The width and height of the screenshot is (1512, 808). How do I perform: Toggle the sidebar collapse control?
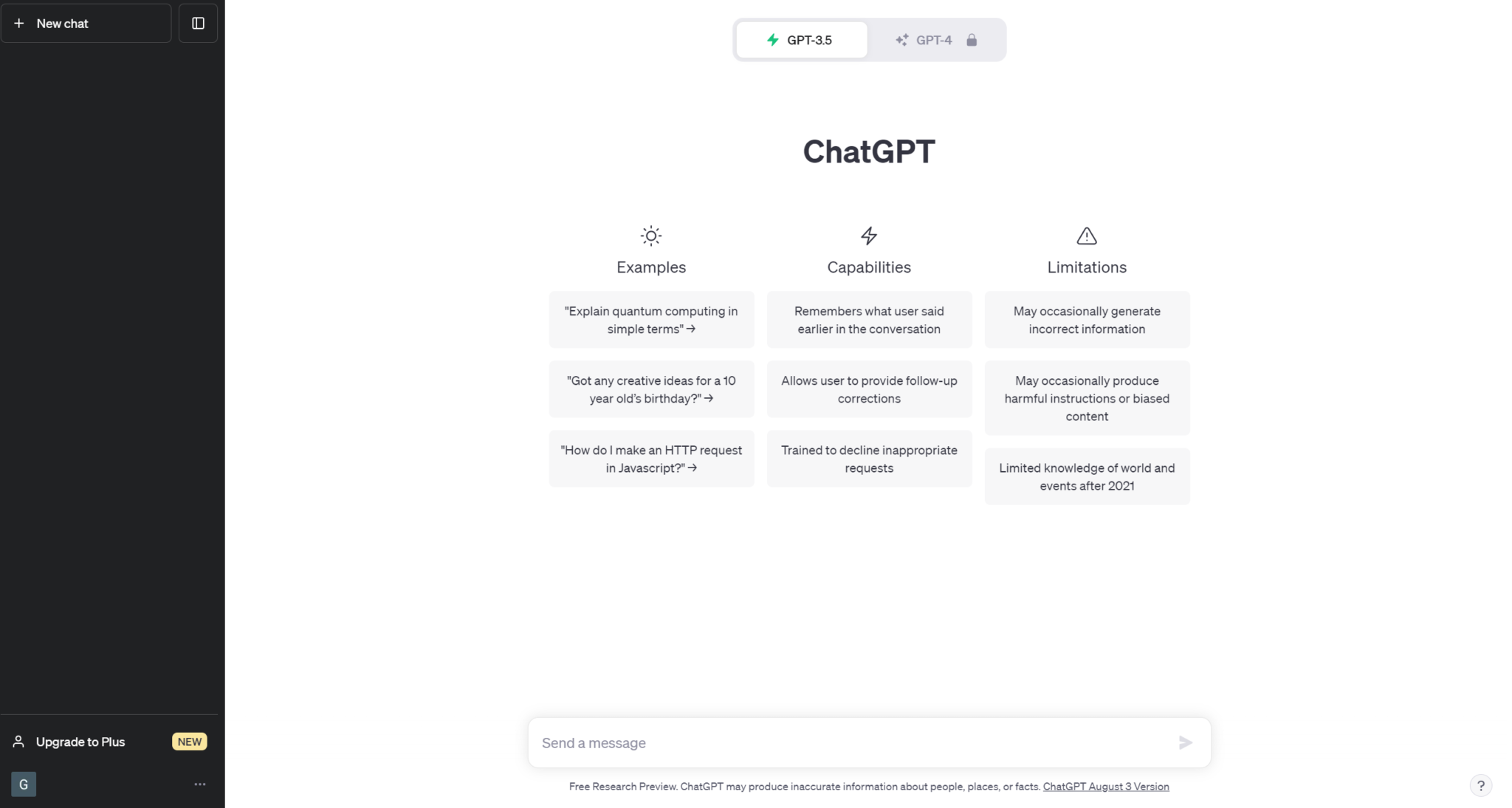point(198,23)
